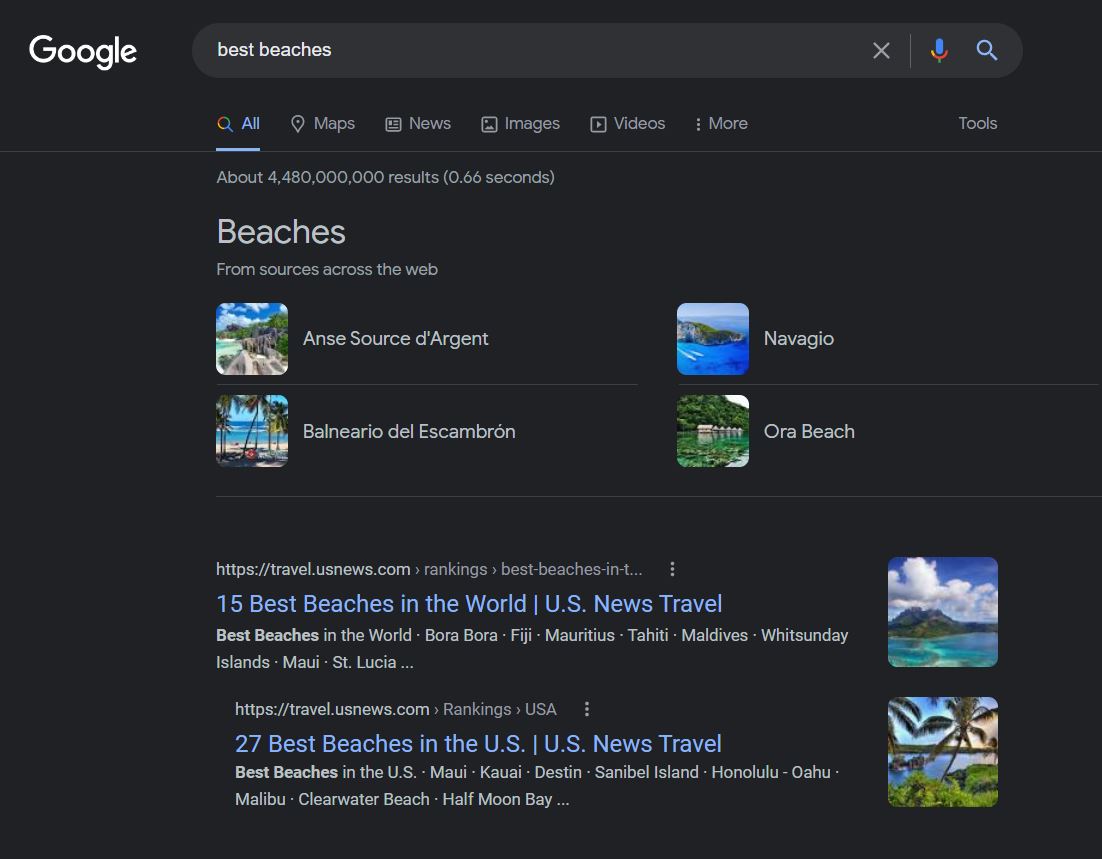This screenshot has height=859, width=1102.
Task: Select the Ora Beach entry
Action: (x=810, y=432)
